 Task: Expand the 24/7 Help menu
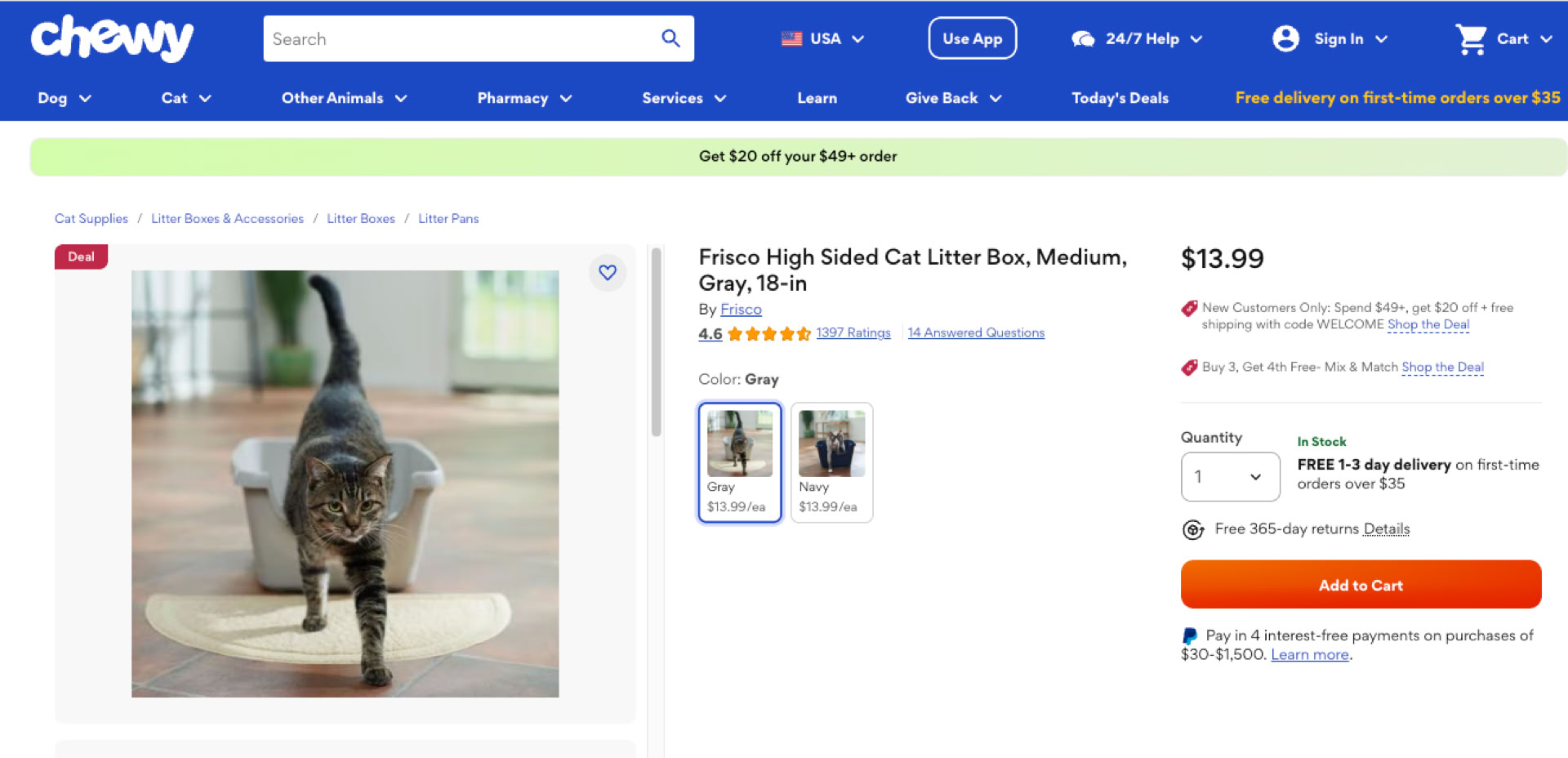click(1196, 38)
